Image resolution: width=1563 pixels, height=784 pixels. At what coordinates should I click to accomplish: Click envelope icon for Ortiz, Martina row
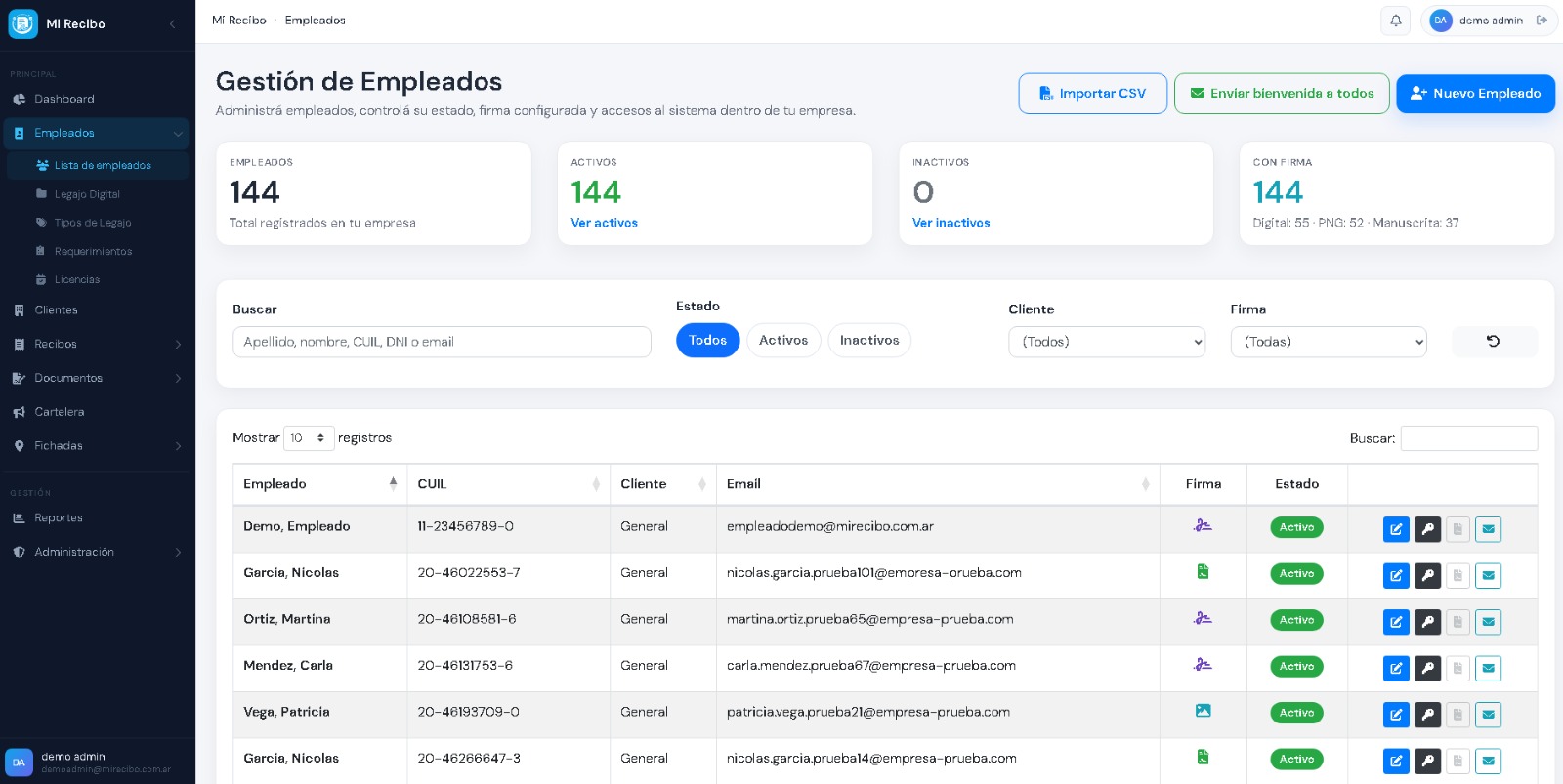(x=1488, y=622)
